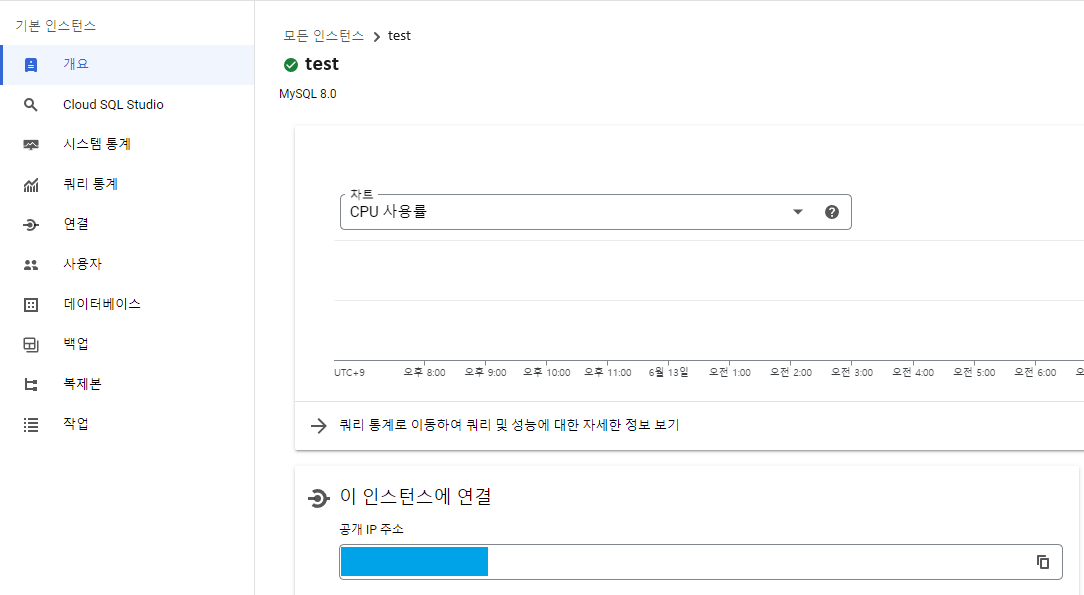
Task: Click the test instance title heading
Action: point(321,64)
